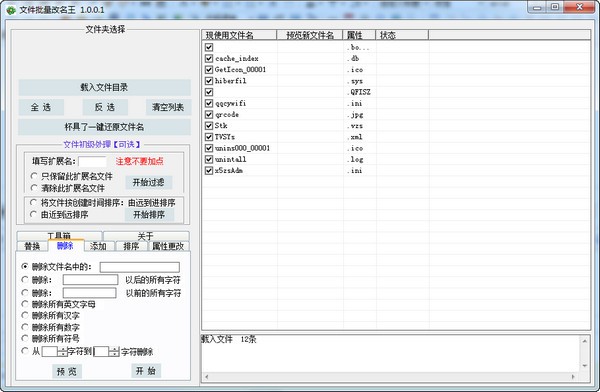
Task: Click the hiberfil file name
Action: [231, 81]
